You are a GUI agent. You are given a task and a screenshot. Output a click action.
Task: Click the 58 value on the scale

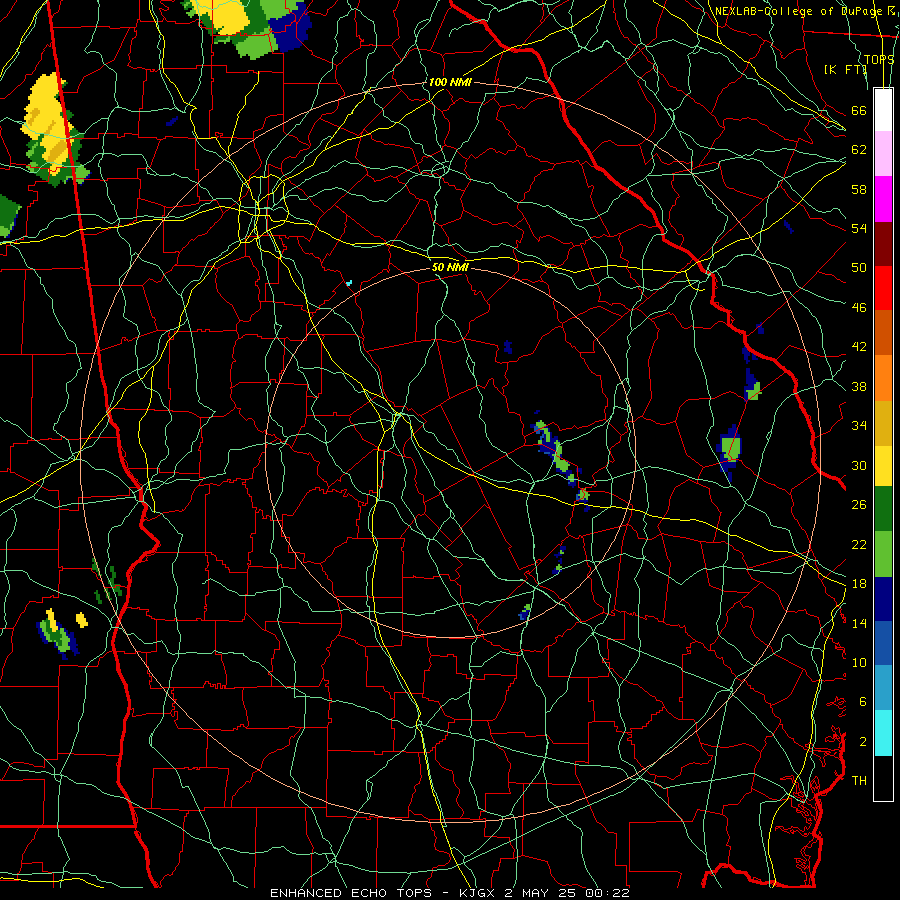coord(859,189)
